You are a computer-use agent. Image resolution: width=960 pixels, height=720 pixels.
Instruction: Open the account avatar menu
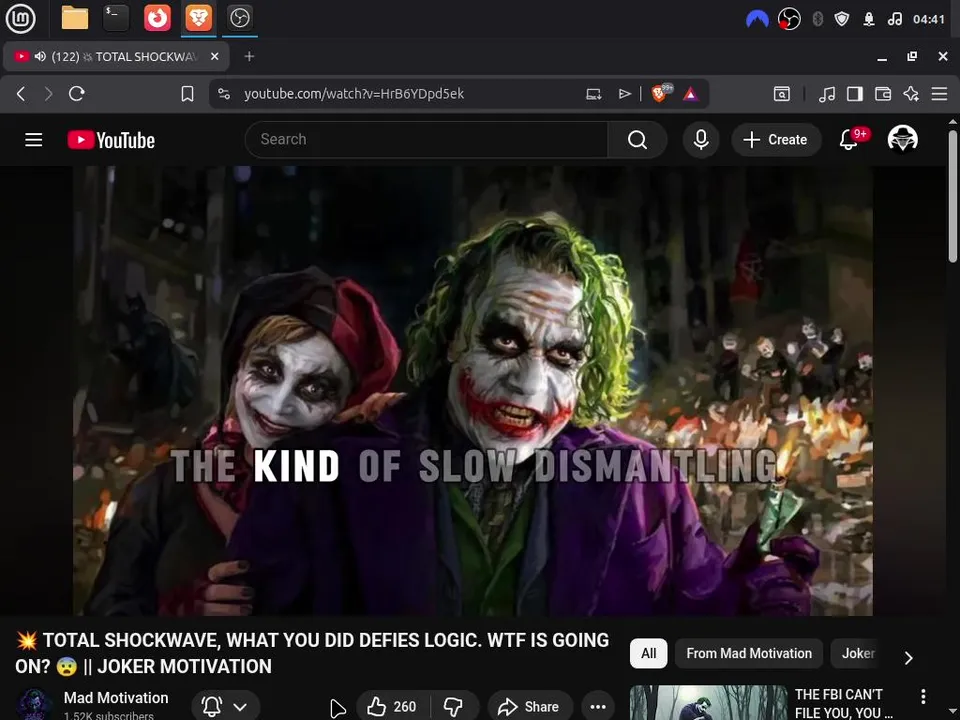click(x=902, y=139)
